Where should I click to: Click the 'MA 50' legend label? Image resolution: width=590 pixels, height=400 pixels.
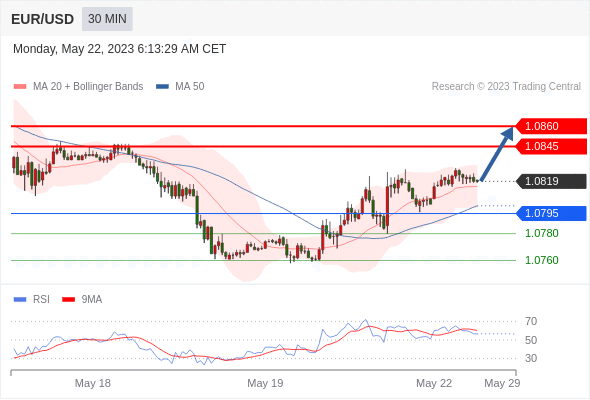pyautogui.click(x=190, y=87)
